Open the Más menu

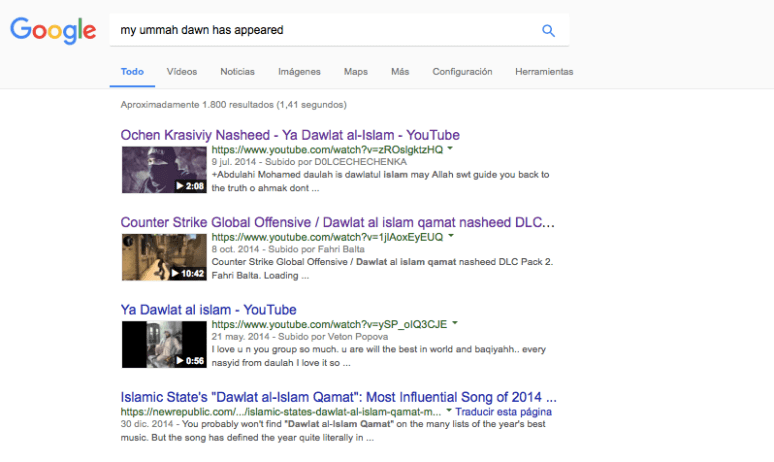coord(400,72)
